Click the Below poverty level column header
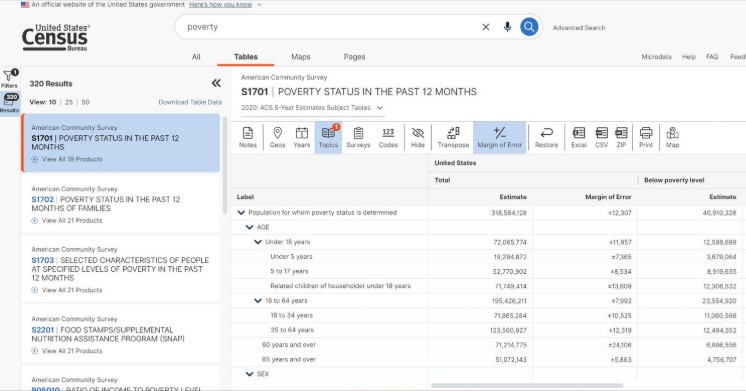The height and width of the screenshot is (391, 746). tap(674, 180)
